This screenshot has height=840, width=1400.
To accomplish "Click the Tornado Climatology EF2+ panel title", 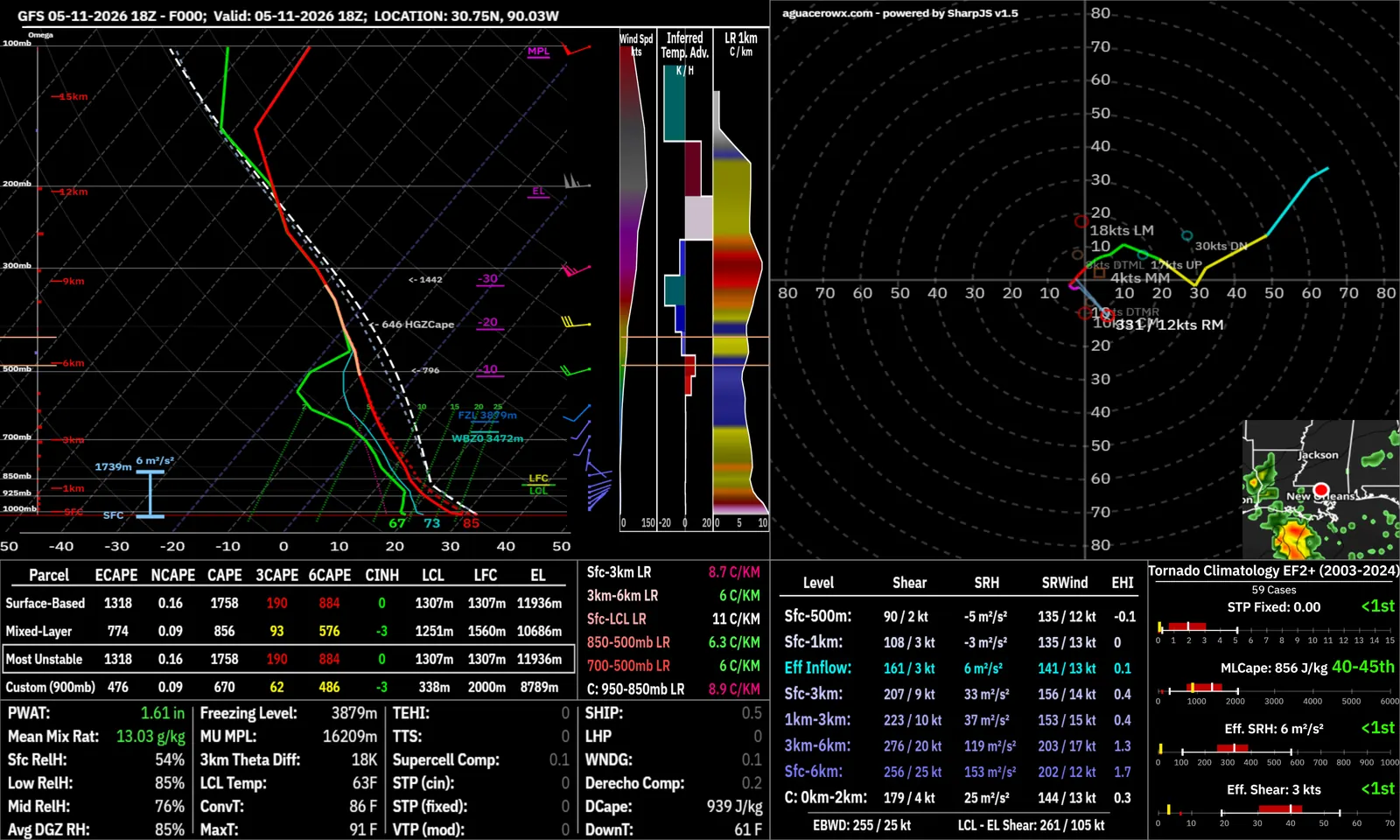I will (1274, 570).
